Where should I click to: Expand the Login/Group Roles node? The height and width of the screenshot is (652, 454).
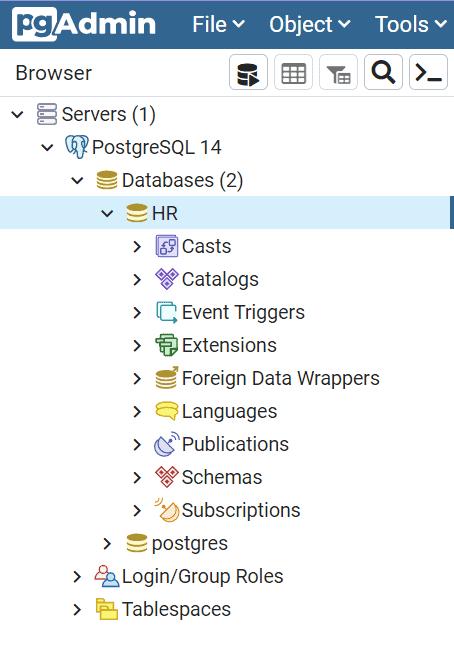coord(77,576)
